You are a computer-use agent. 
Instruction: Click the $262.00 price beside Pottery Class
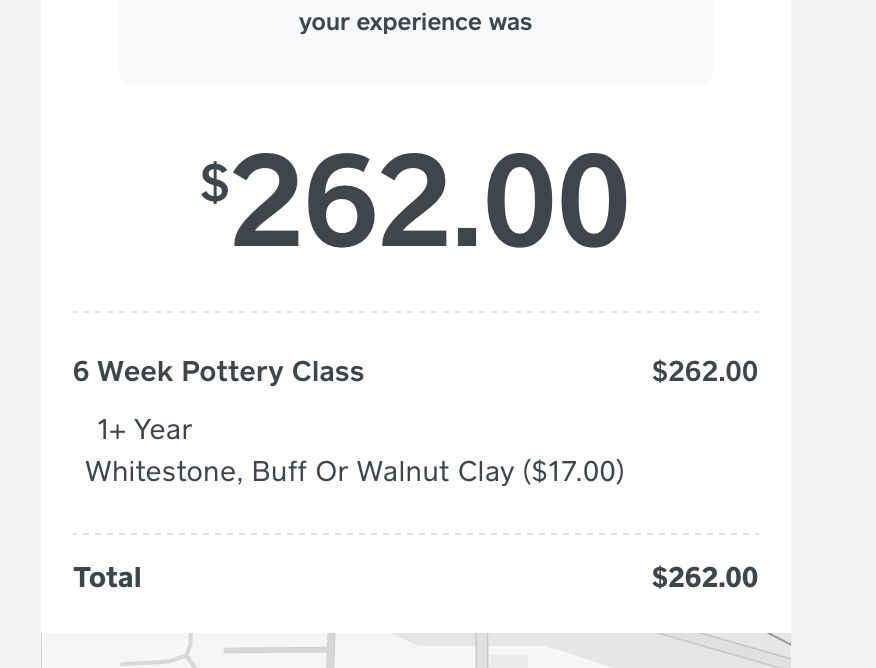coord(704,372)
